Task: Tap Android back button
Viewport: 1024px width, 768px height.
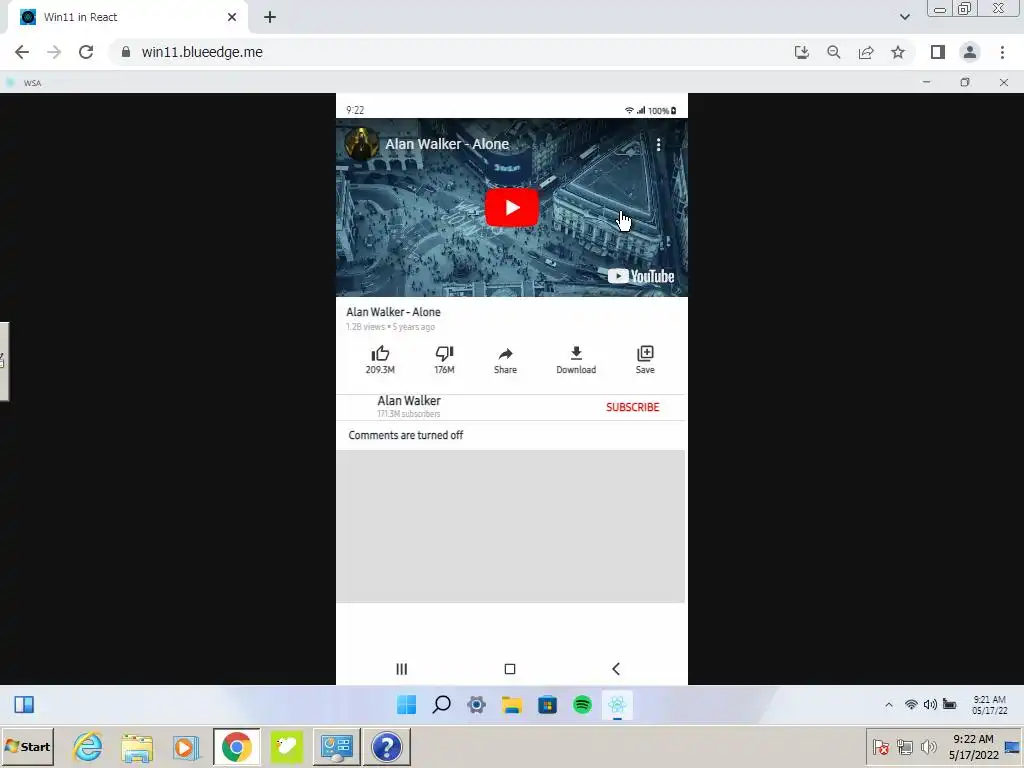Action: tap(616, 669)
